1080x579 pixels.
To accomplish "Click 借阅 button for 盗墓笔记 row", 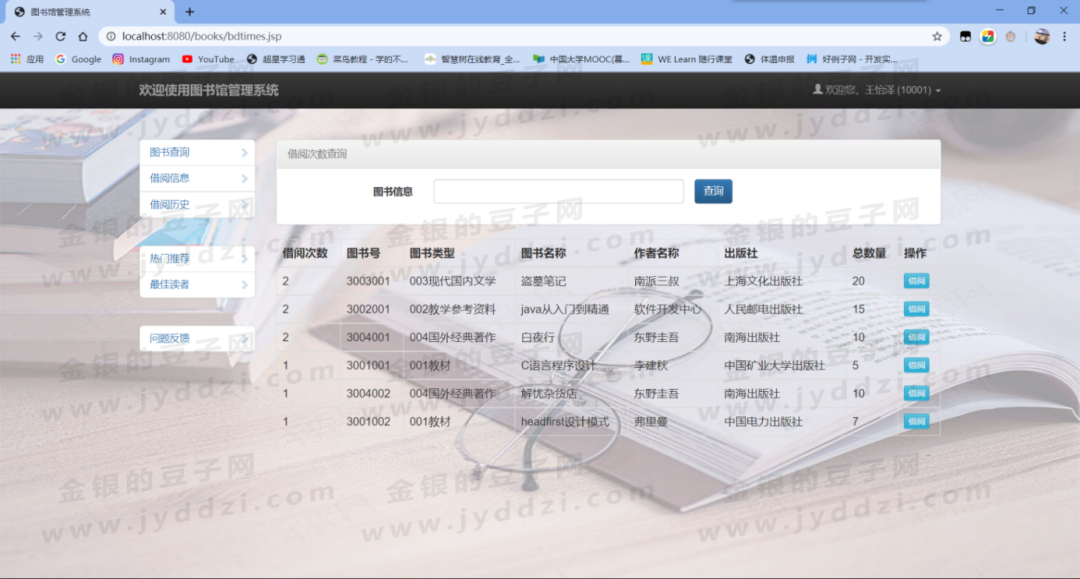I will (x=916, y=281).
